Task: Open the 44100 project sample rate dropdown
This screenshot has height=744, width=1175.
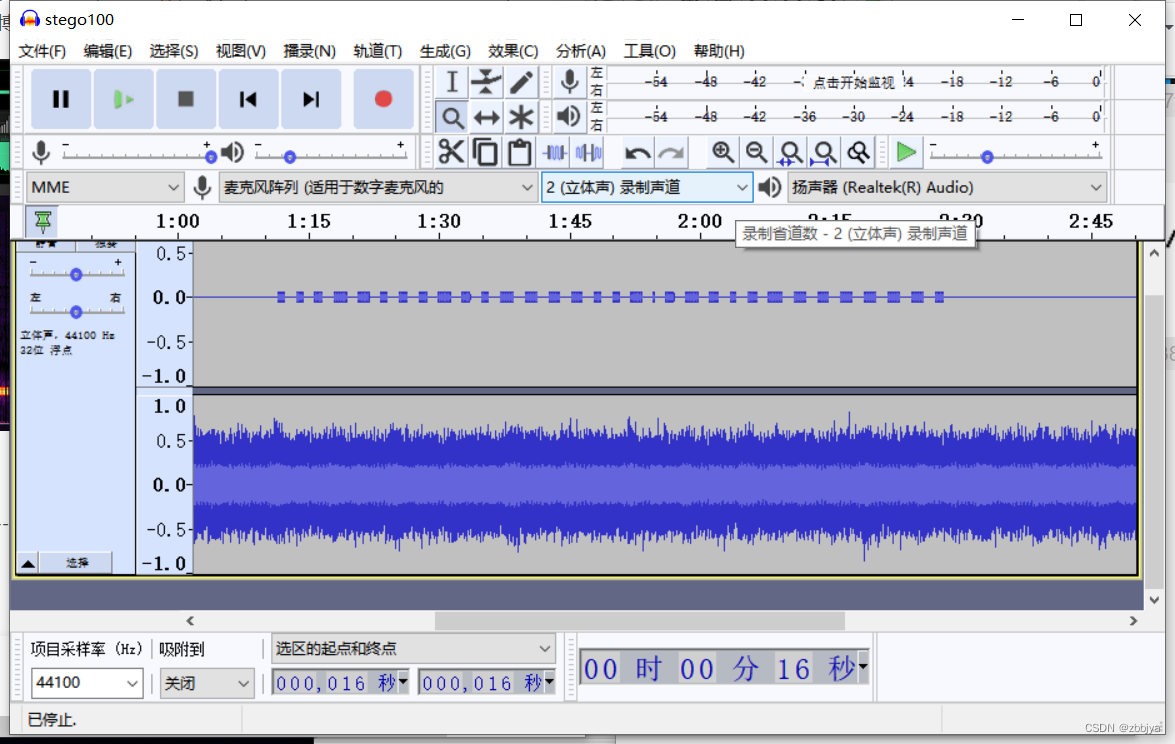Action: (x=87, y=683)
